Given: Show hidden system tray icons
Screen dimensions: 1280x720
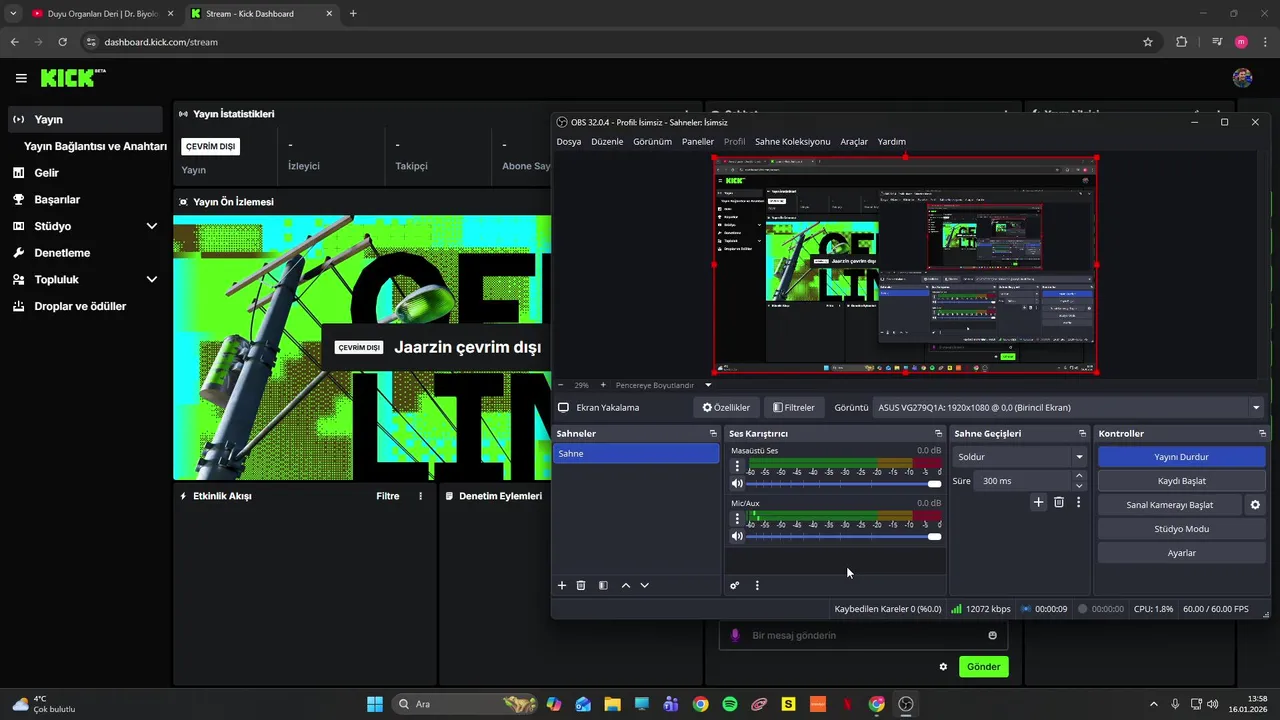Looking at the screenshot, I should pos(1153,704).
